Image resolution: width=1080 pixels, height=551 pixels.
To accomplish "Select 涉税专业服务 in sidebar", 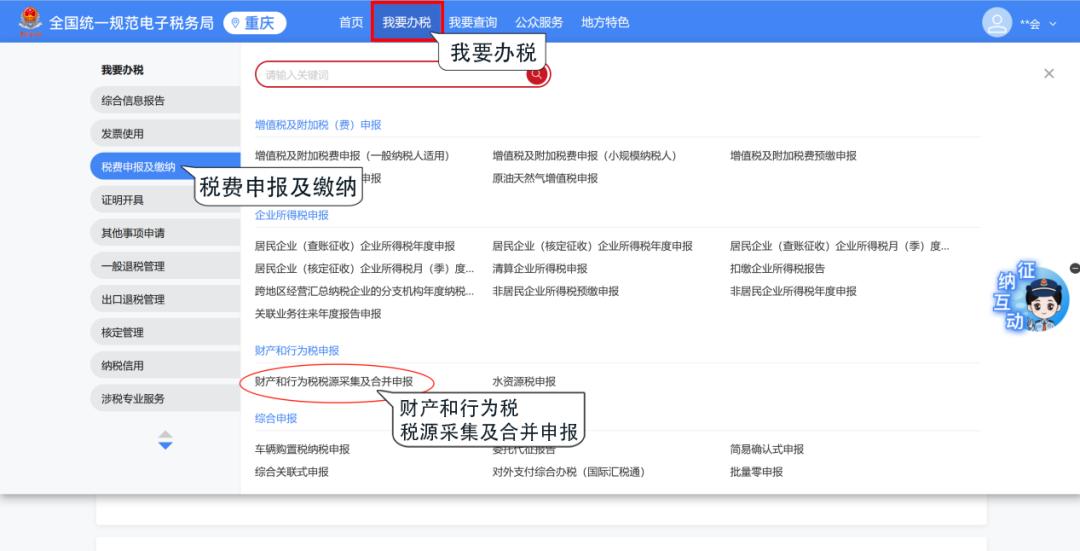I will click(x=165, y=398).
